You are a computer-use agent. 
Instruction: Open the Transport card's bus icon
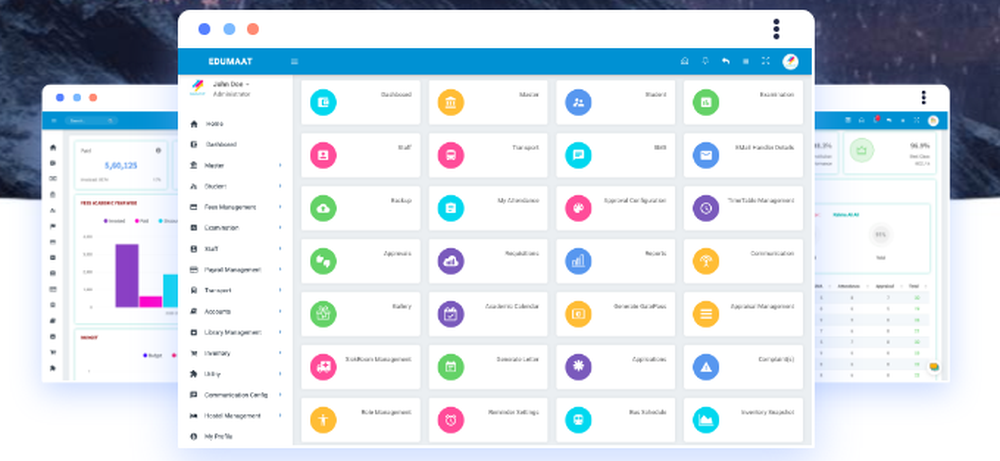tap(451, 155)
